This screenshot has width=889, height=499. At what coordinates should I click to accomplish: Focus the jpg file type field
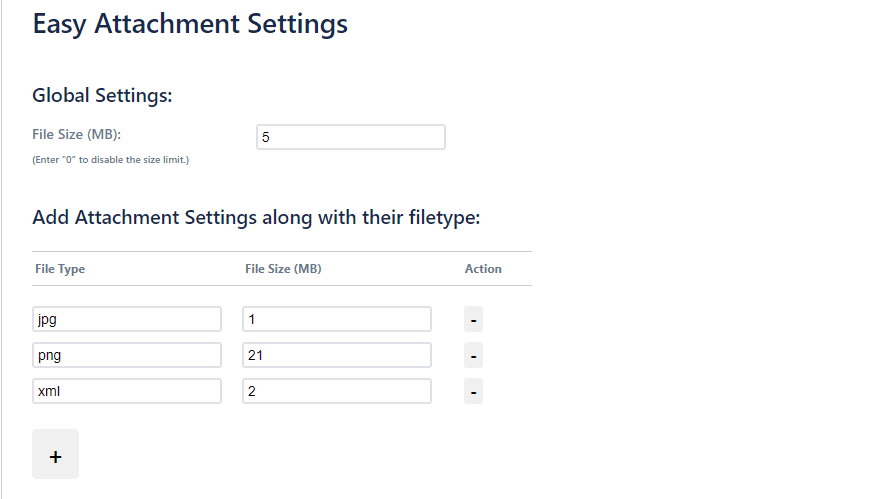(126, 319)
